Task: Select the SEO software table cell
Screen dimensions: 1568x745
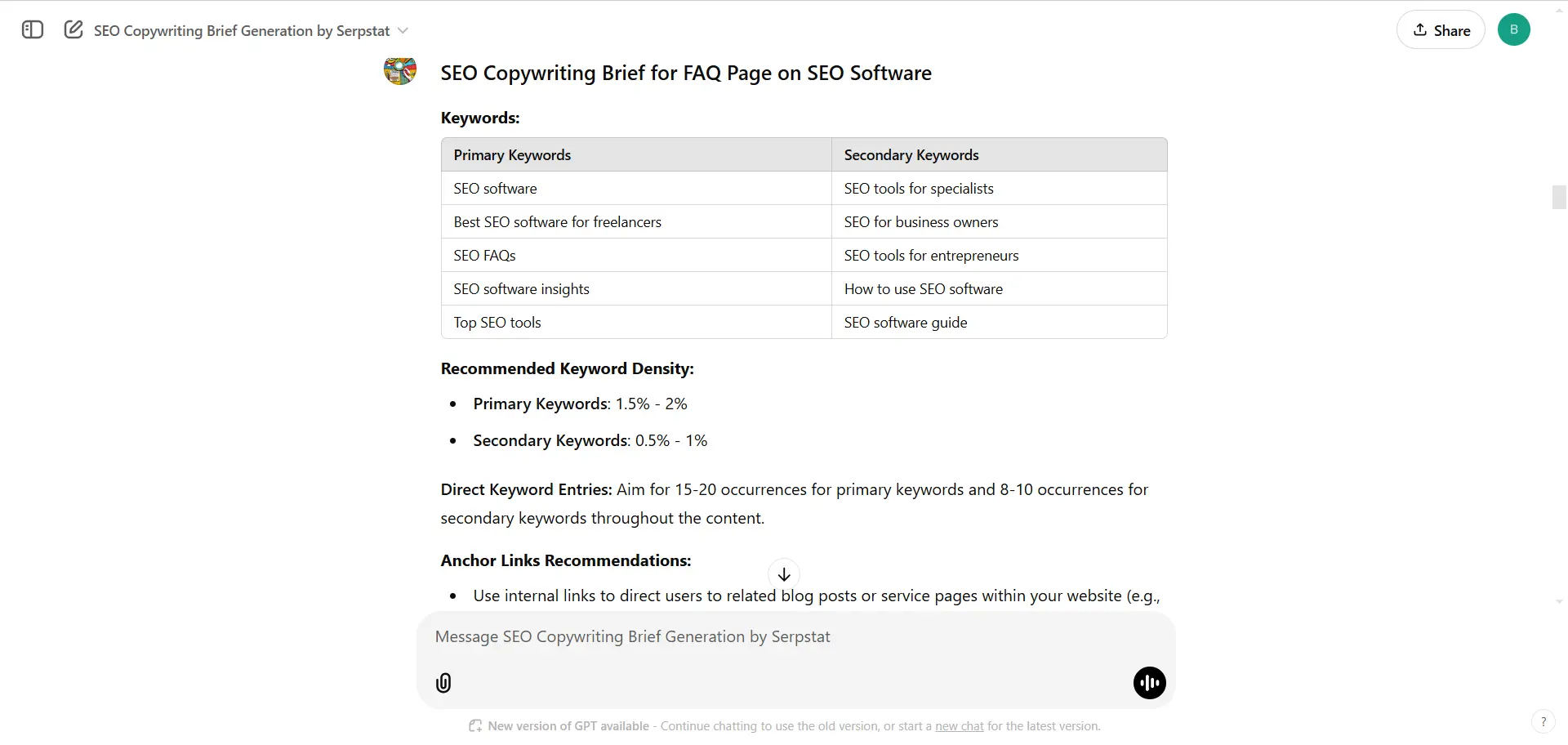Action: click(495, 188)
